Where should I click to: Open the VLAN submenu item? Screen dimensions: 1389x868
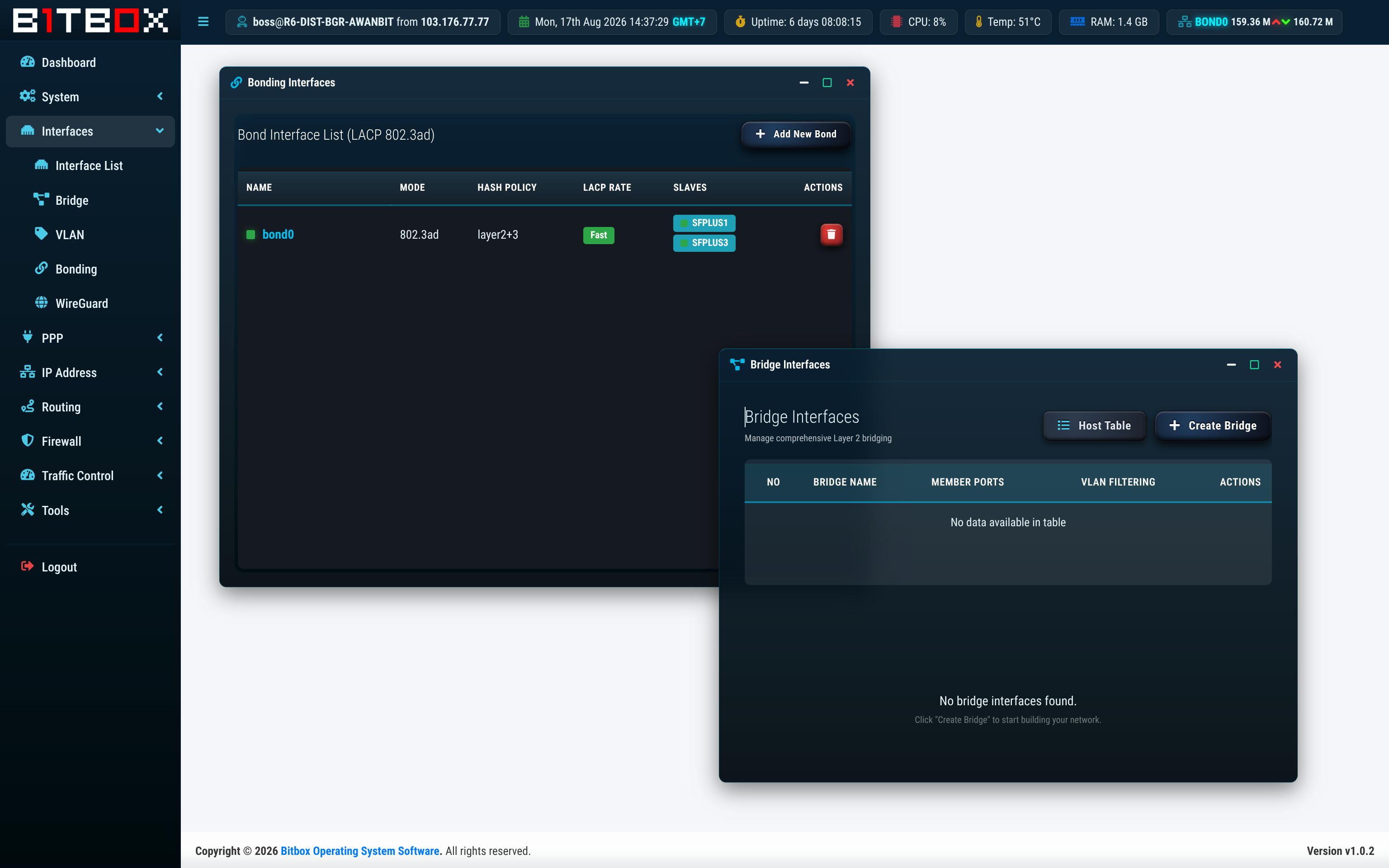click(90, 234)
